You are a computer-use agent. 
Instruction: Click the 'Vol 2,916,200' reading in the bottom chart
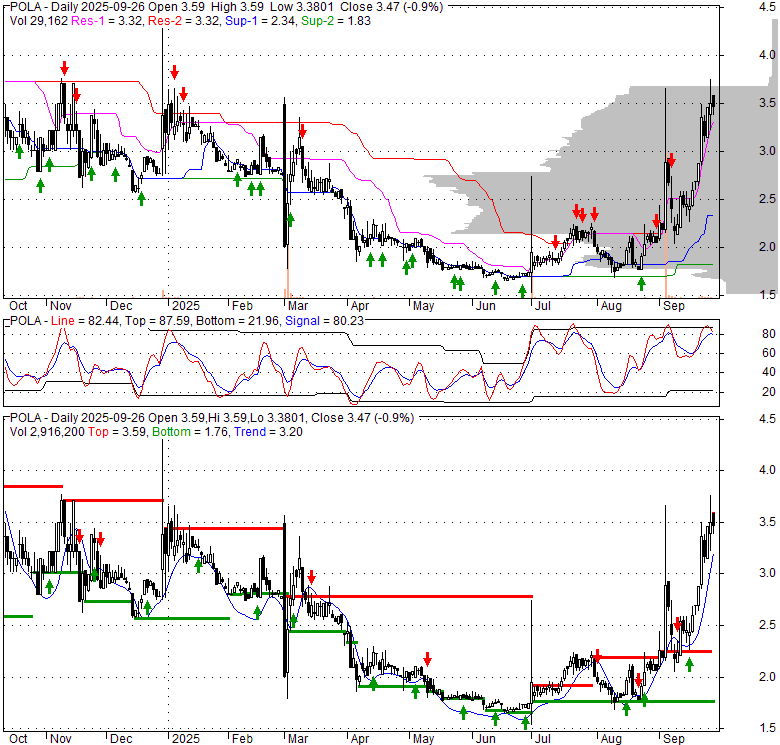click(x=47, y=432)
